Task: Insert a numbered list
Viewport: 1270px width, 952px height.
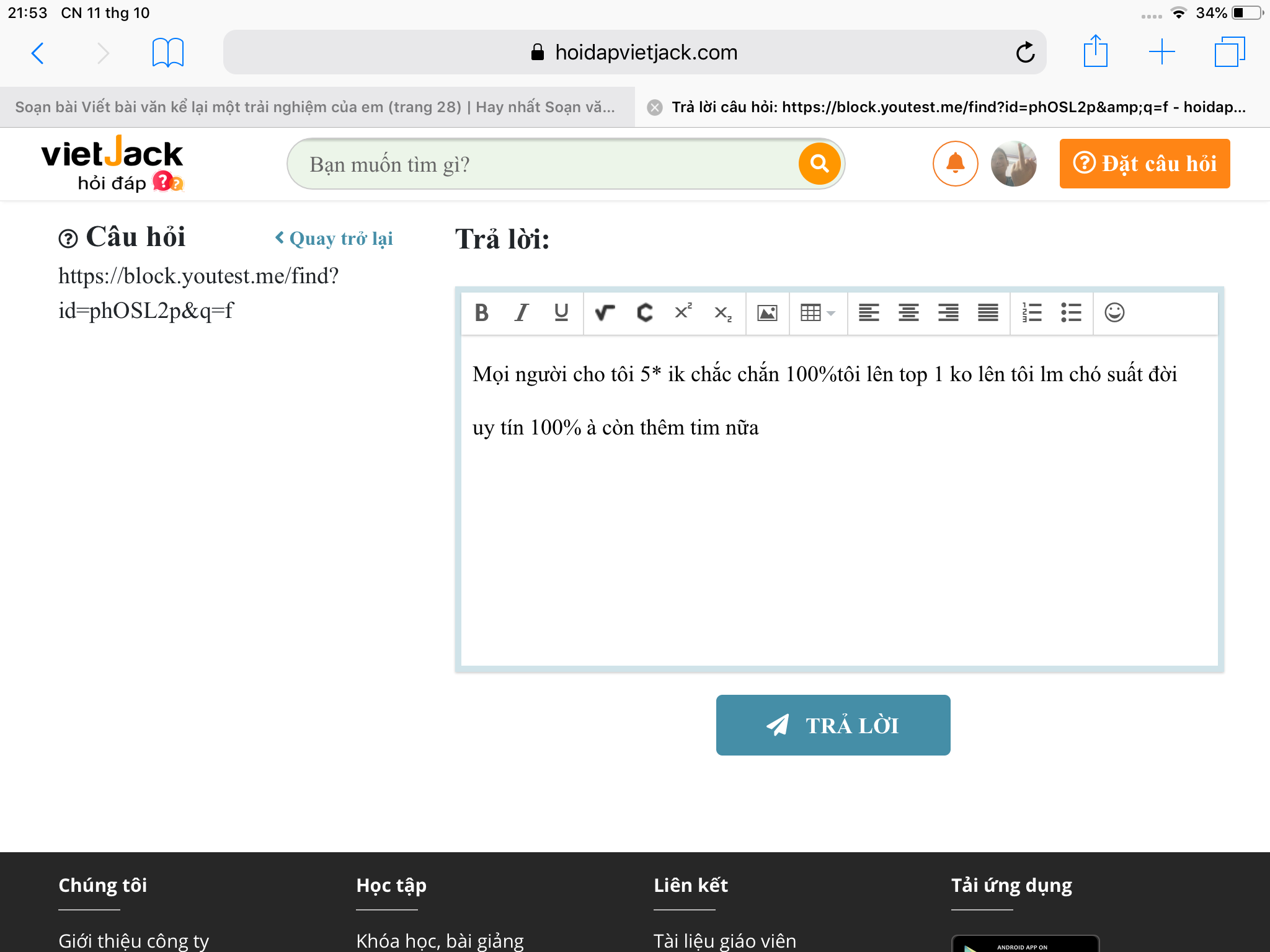Action: [x=1032, y=312]
